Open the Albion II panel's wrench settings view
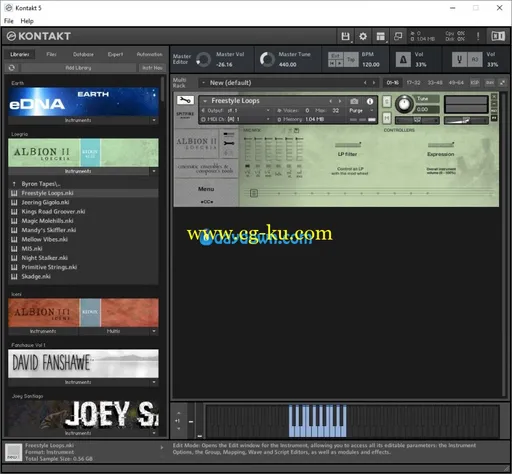The width and height of the screenshot is (512, 474). click(x=229, y=143)
